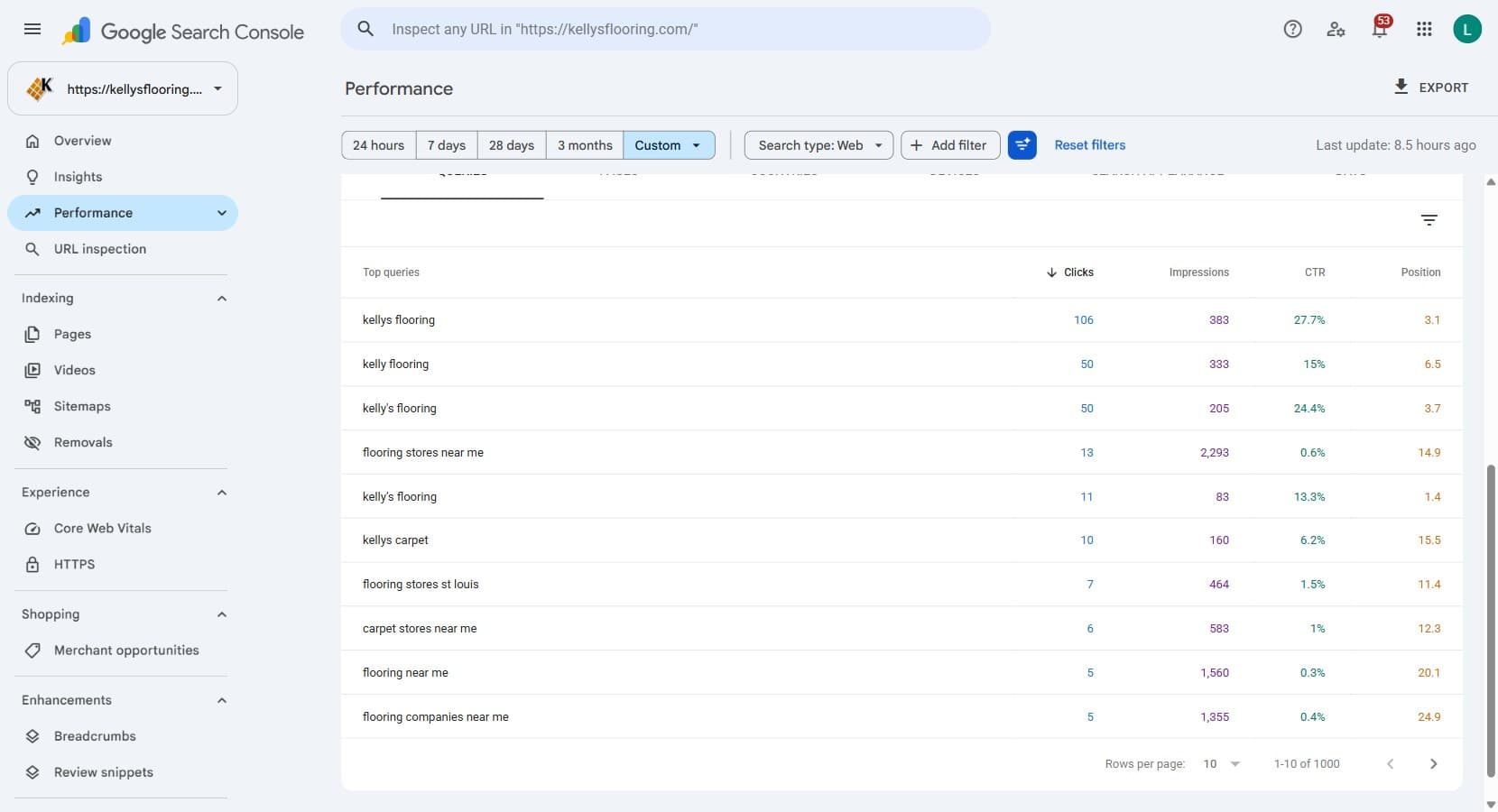Screen dimensions: 1498x812
Task: Click the blue filter toggle icon
Action: click(x=1022, y=144)
